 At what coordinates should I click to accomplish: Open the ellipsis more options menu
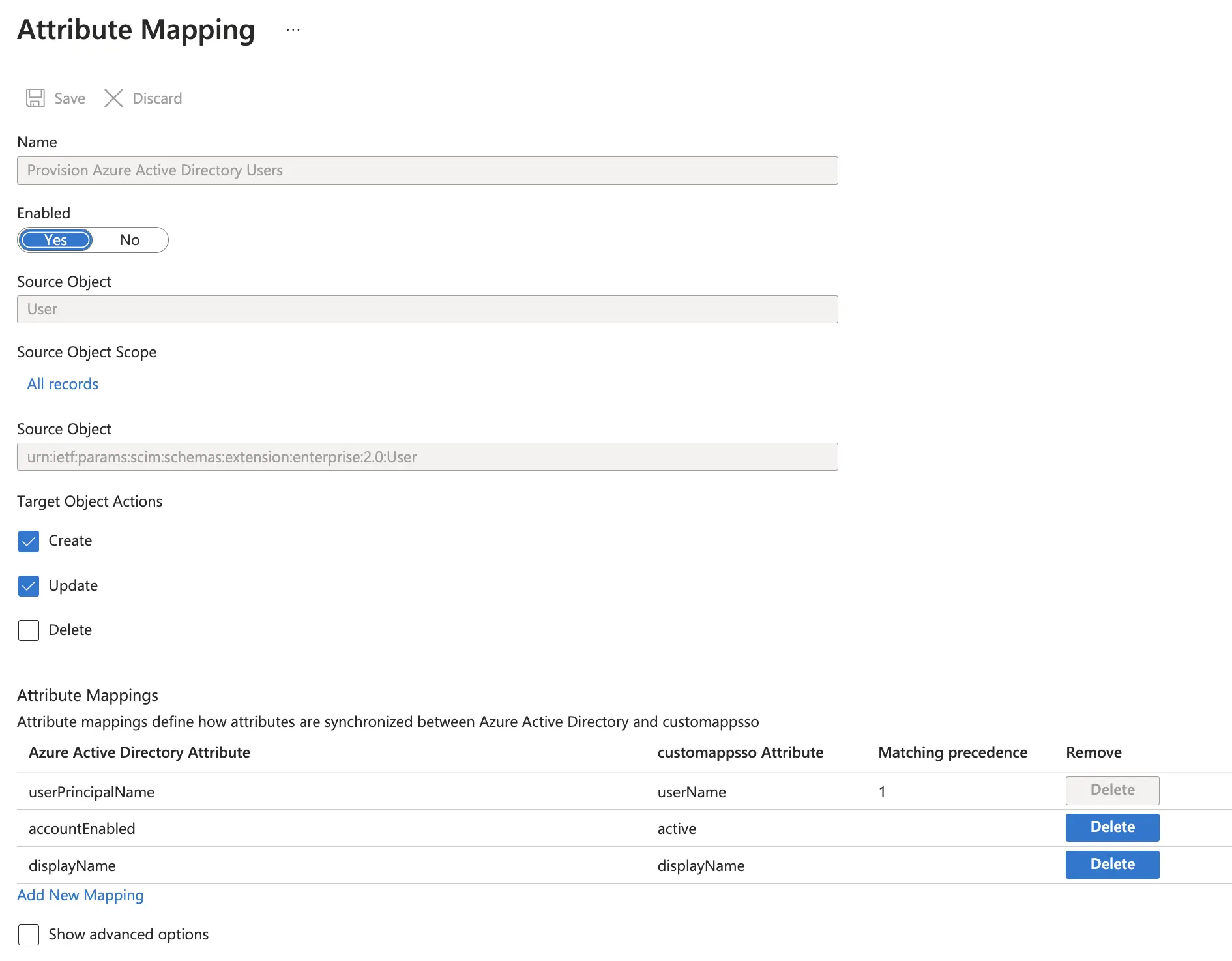tap(293, 30)
